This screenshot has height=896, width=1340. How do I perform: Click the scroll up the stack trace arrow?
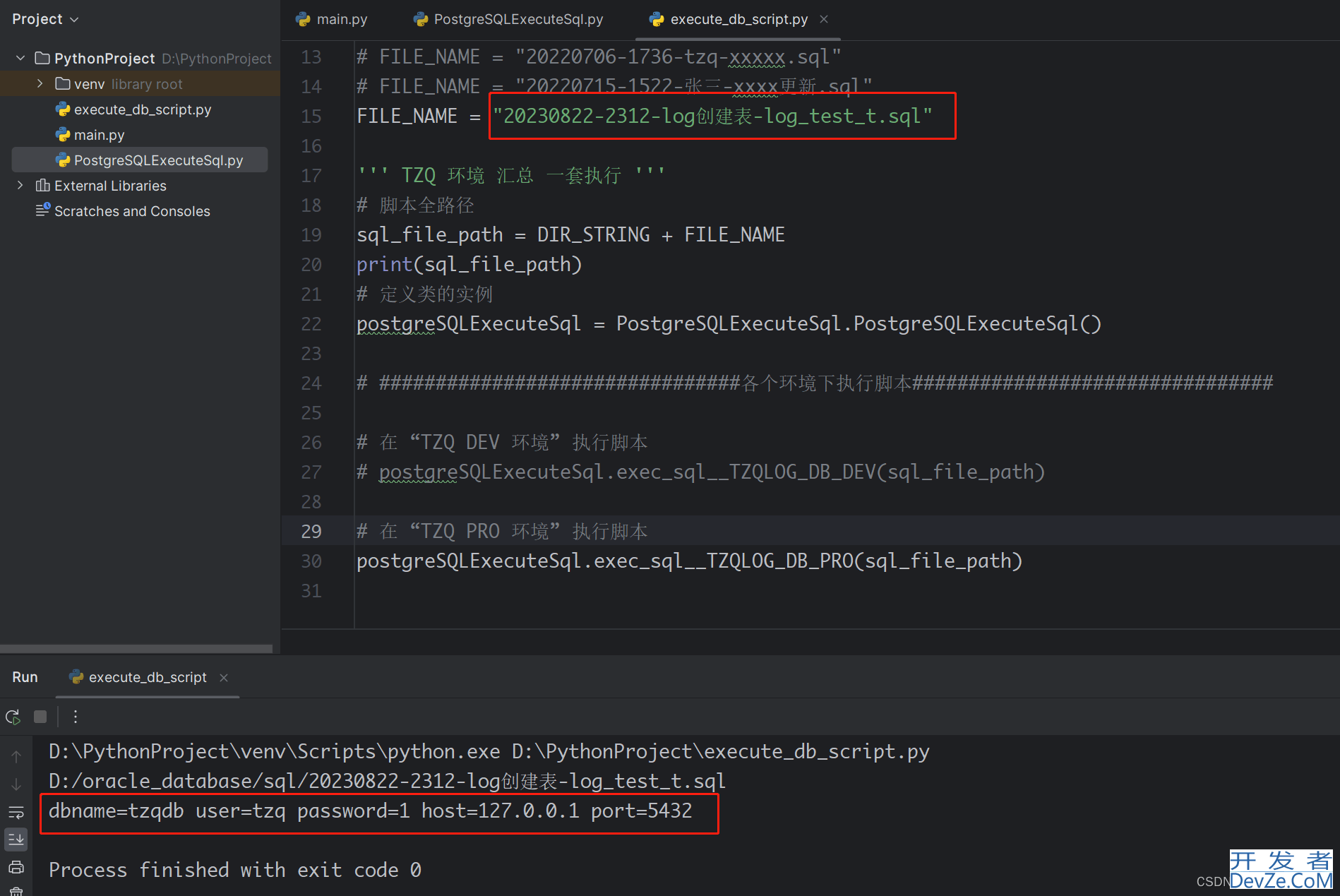coord(16,756)
